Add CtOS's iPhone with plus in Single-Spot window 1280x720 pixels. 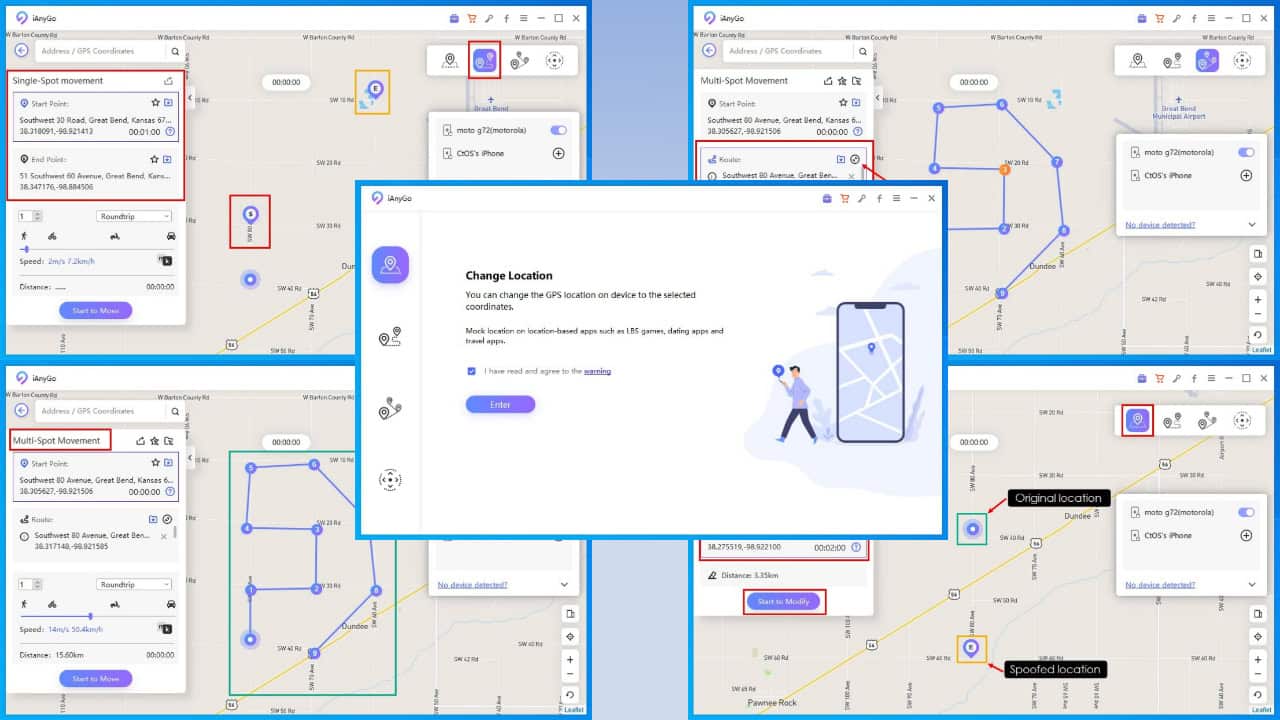pos(559,153)
